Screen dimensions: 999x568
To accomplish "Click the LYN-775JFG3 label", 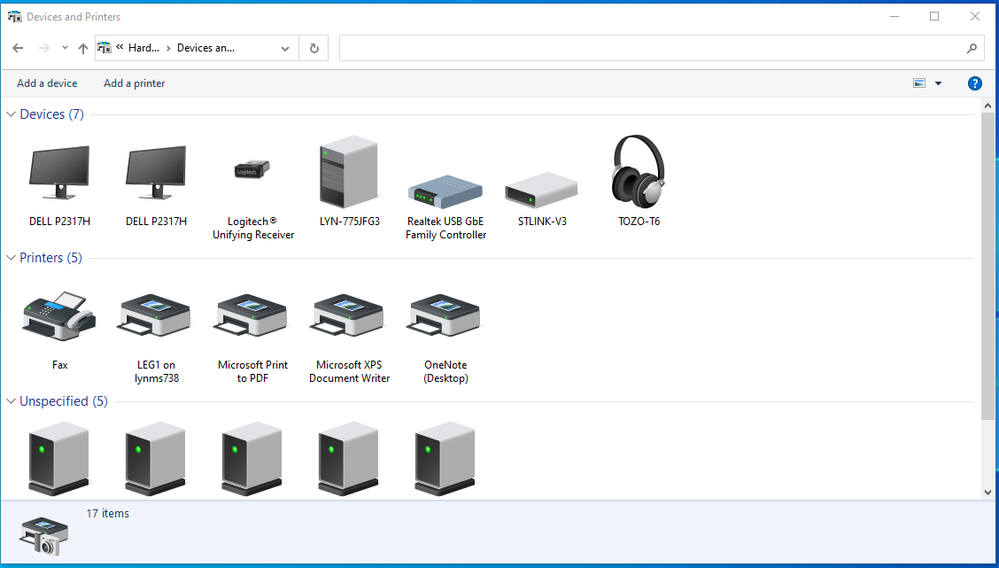I will [x=350, y=222].
